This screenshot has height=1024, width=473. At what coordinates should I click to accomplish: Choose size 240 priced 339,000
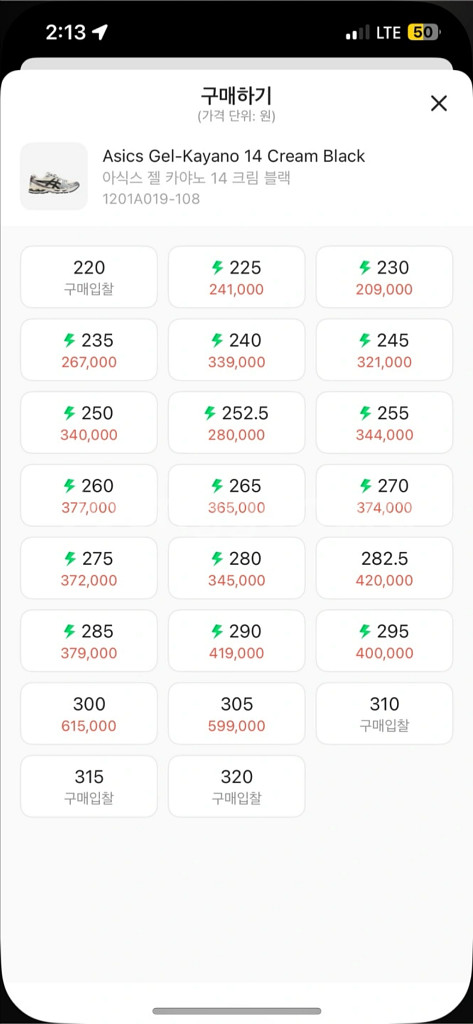(x=236, y=350)
